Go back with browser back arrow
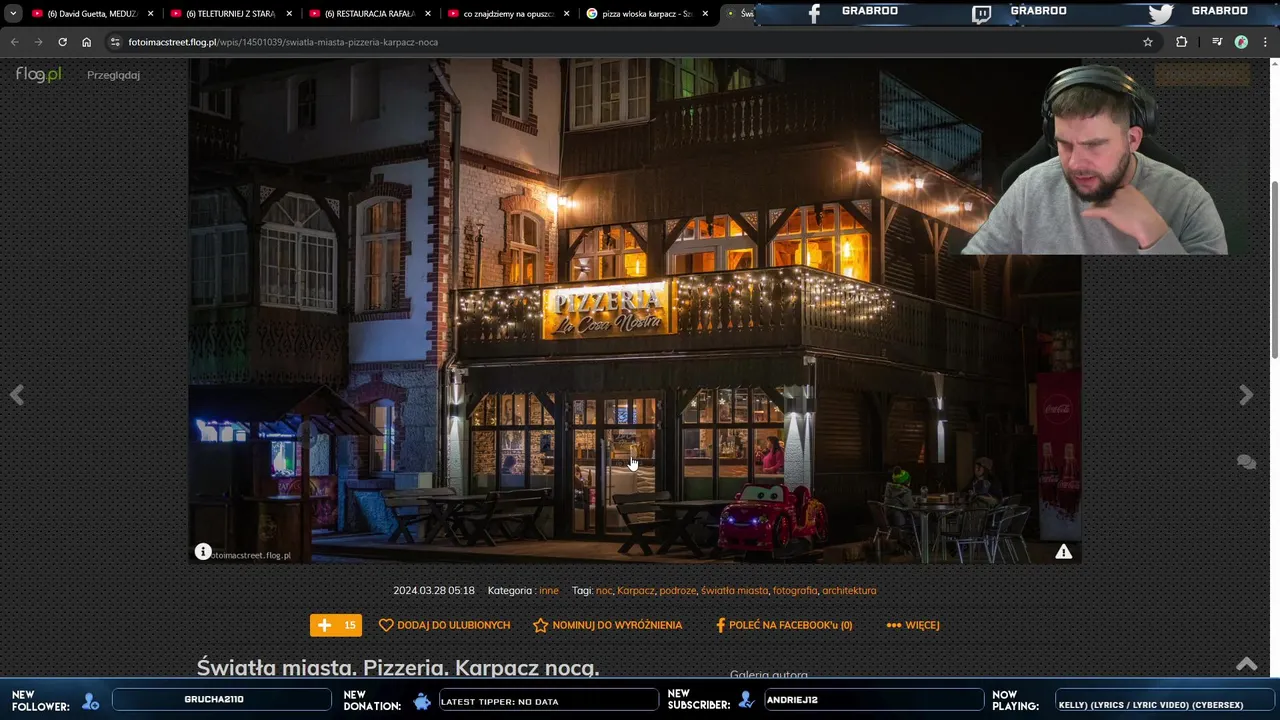The height and width of the screenshot is (720, 1280). click(x=14, y=42)
